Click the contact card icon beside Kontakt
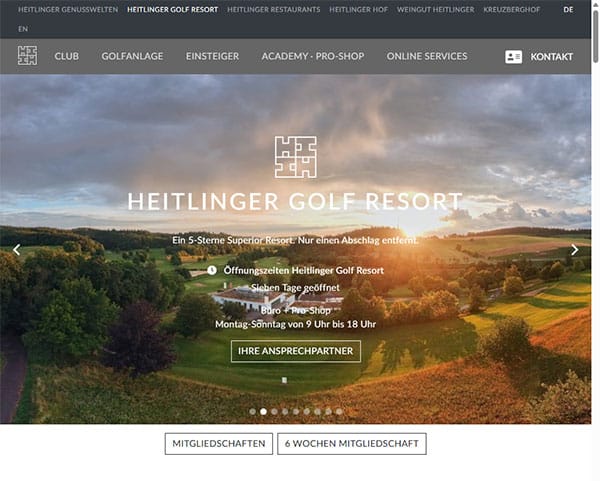This screenshot has height=481, width=600. (x=513, y=57)
